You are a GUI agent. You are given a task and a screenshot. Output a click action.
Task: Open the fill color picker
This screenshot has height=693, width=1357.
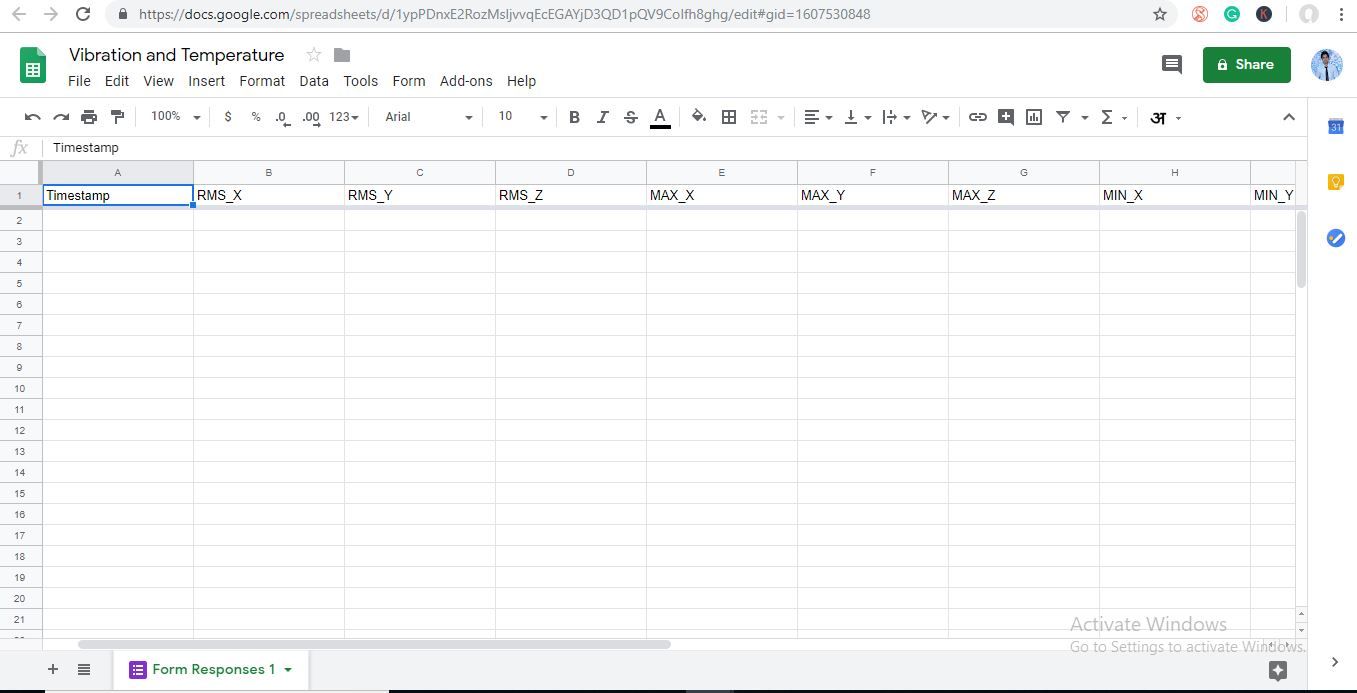tap(699, 117)
